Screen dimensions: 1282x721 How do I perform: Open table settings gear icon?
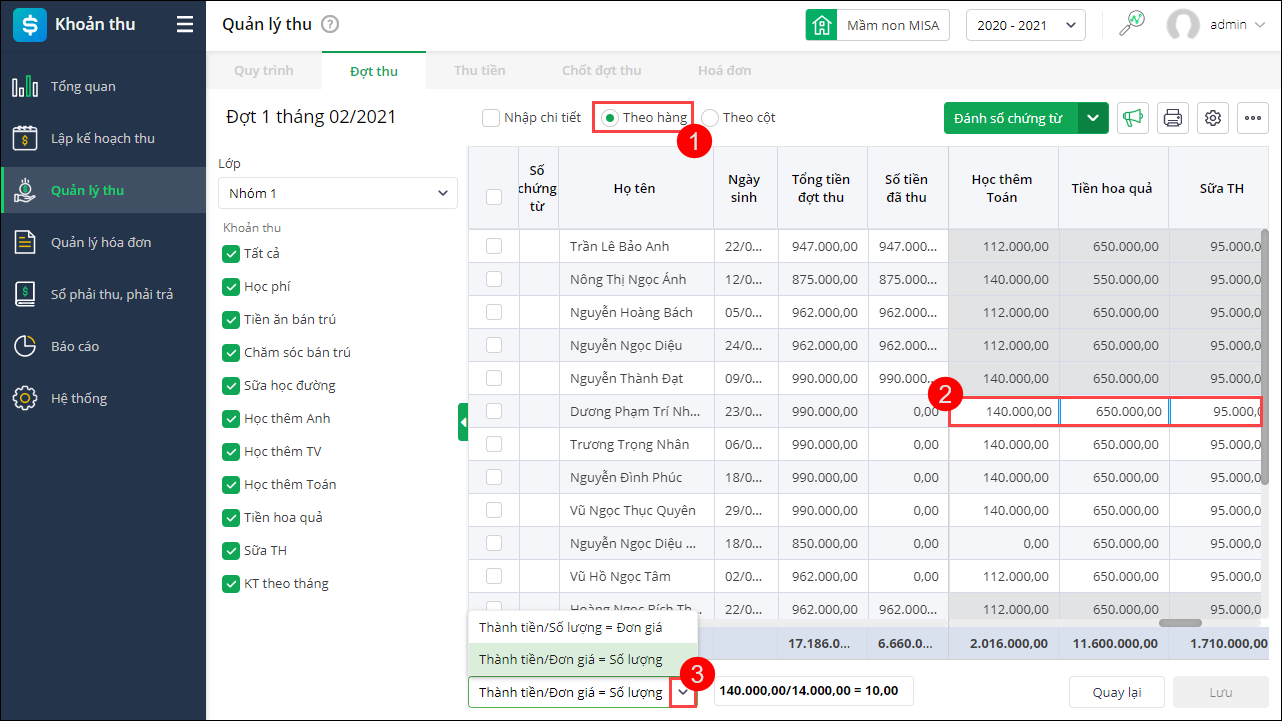pos(1213,118)
